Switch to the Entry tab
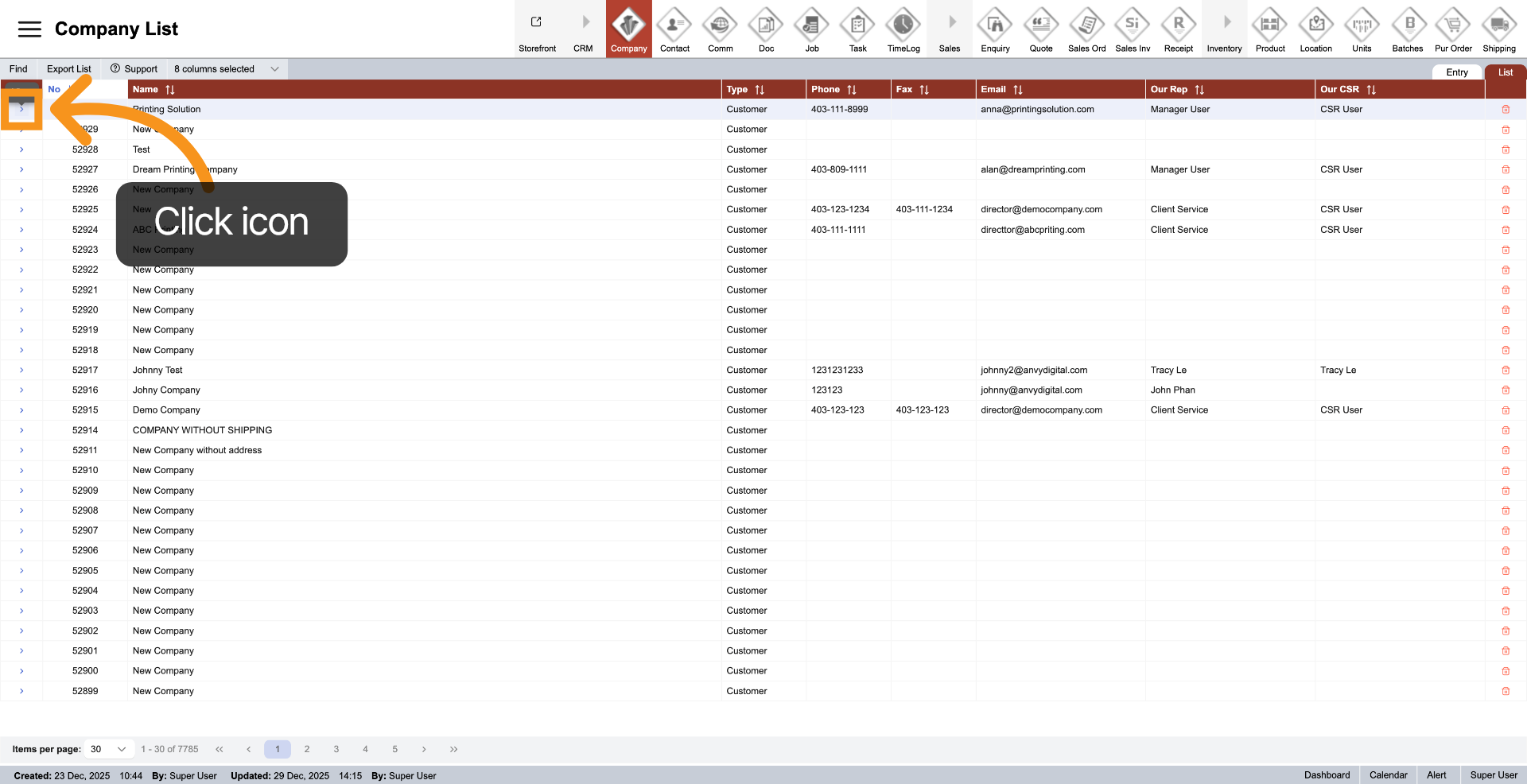Screen dimensions: 1527x784 pos(1457,72)
